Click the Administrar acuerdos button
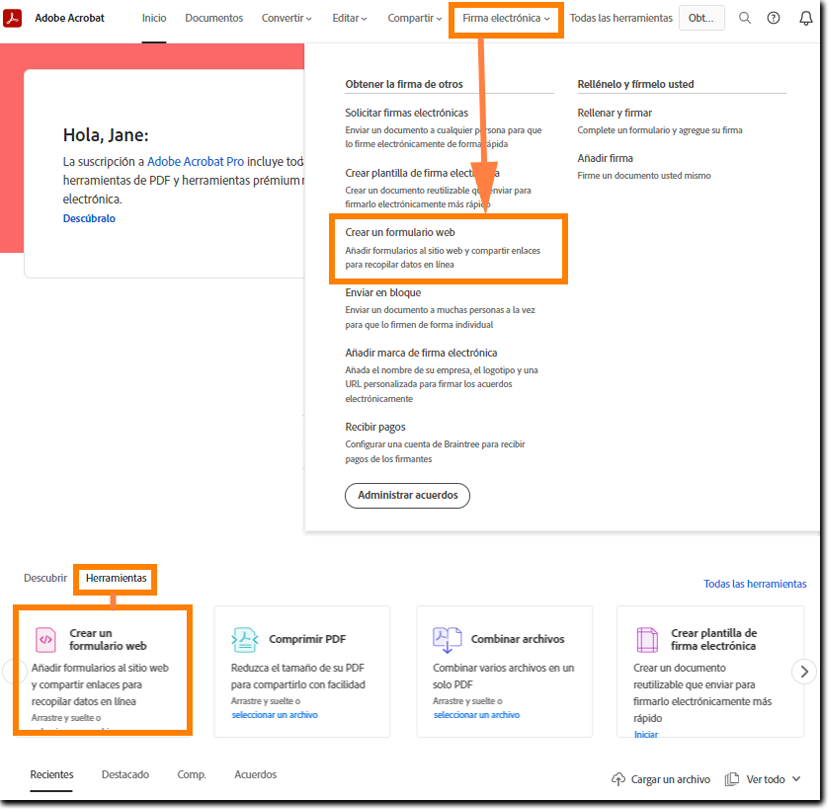The image size is (830, 810). 407,495
